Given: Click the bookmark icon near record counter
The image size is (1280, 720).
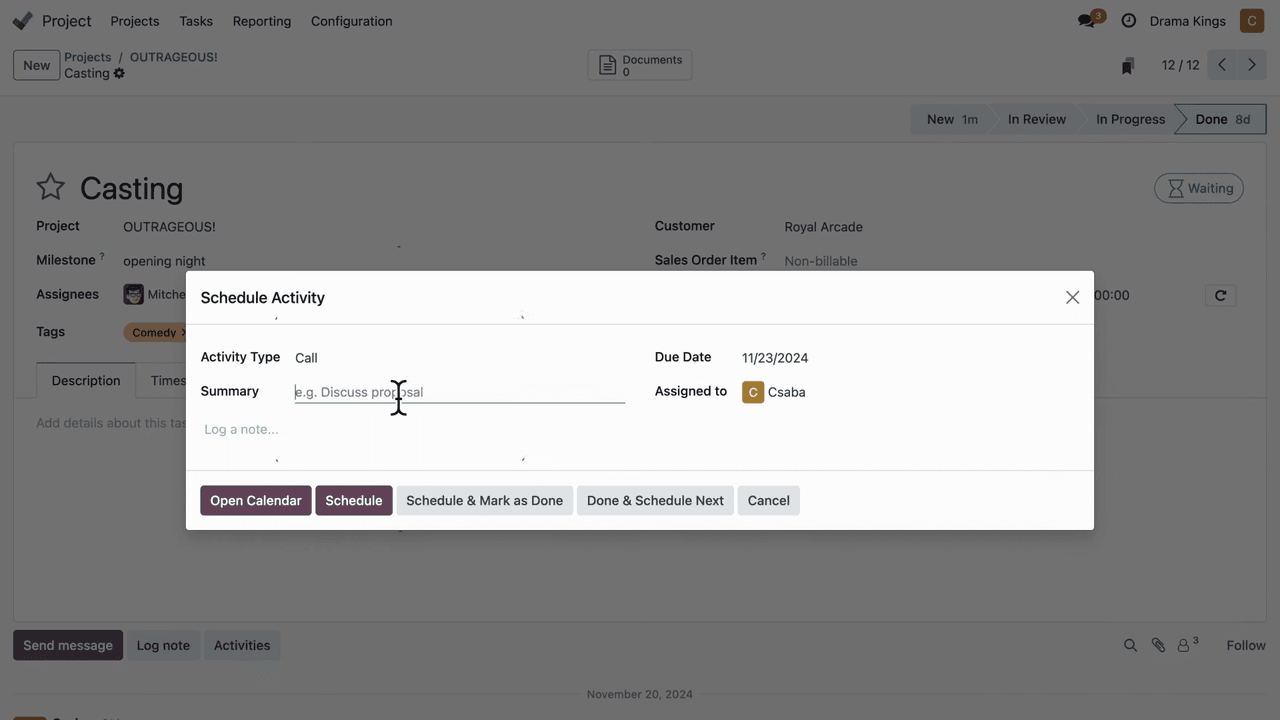Looking at the screenshot, I should coord(1127,66).
